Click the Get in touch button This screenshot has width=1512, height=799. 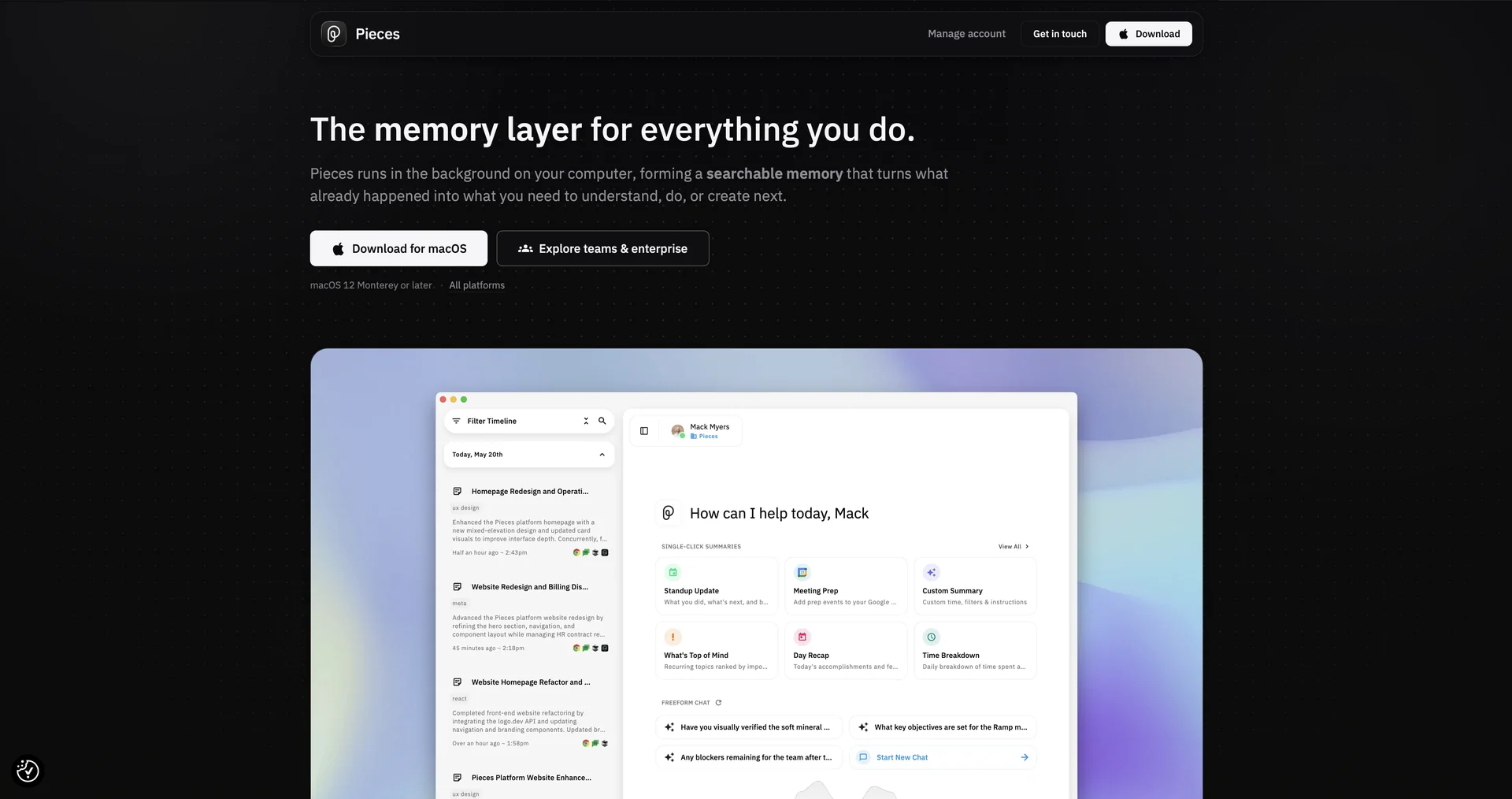coord(1060,34)
